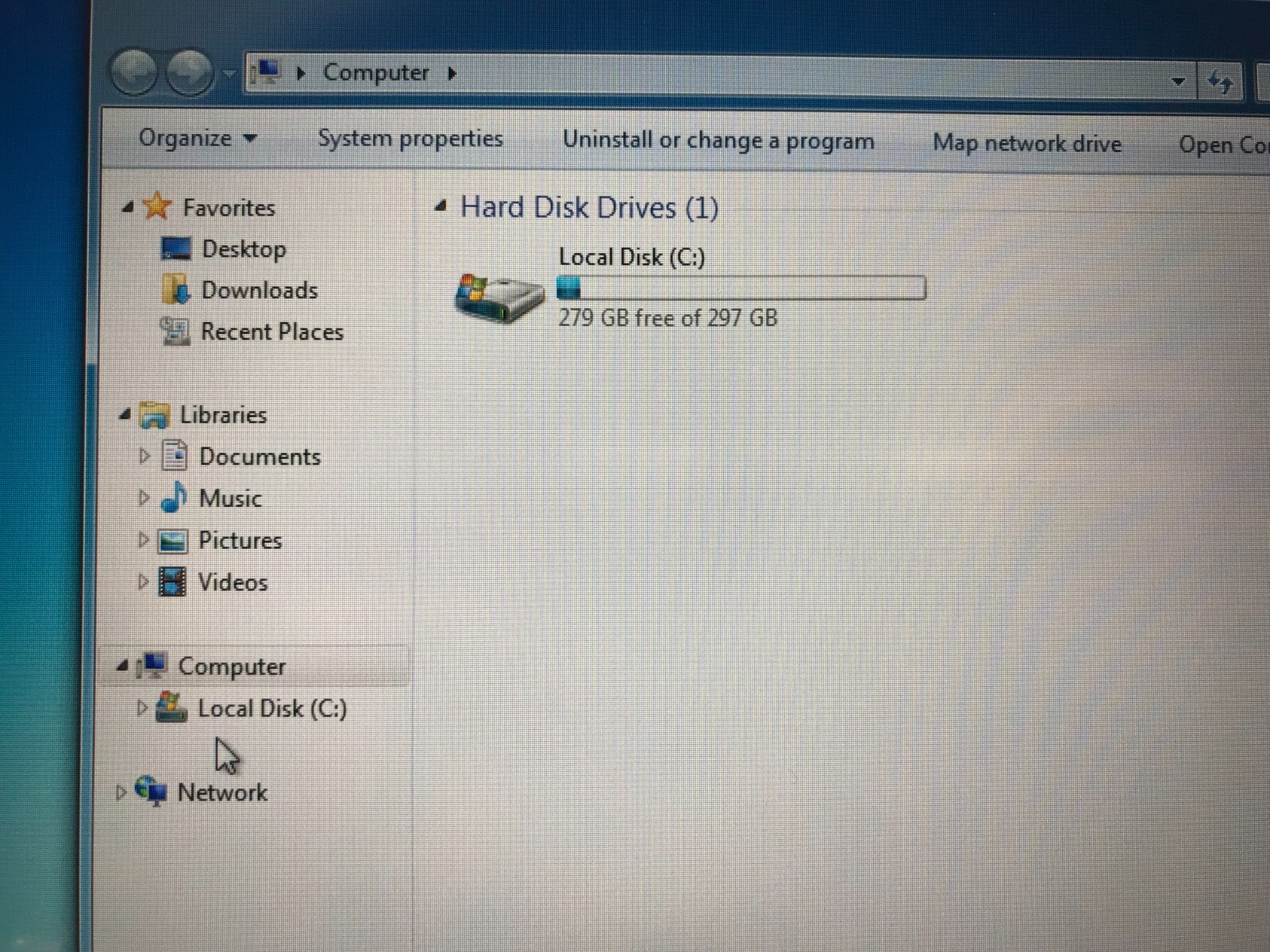
Task: Select the Computer breadcrumb in address bar
Action: (375, 73)
